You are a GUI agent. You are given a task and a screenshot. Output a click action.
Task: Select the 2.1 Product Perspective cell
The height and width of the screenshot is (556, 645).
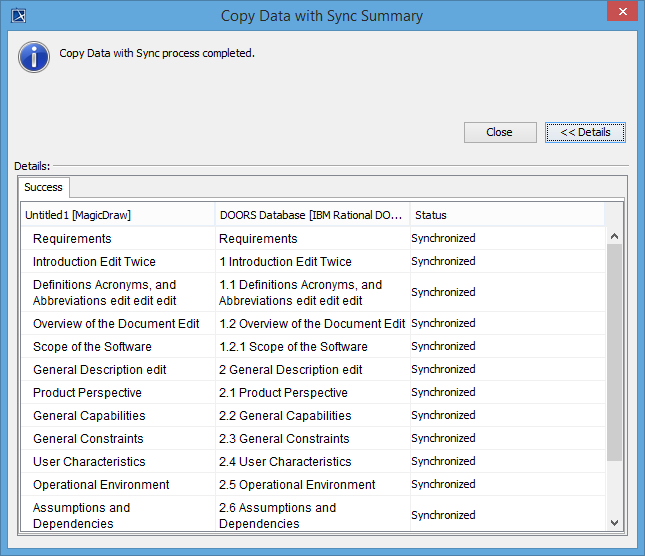pos(283,393)
